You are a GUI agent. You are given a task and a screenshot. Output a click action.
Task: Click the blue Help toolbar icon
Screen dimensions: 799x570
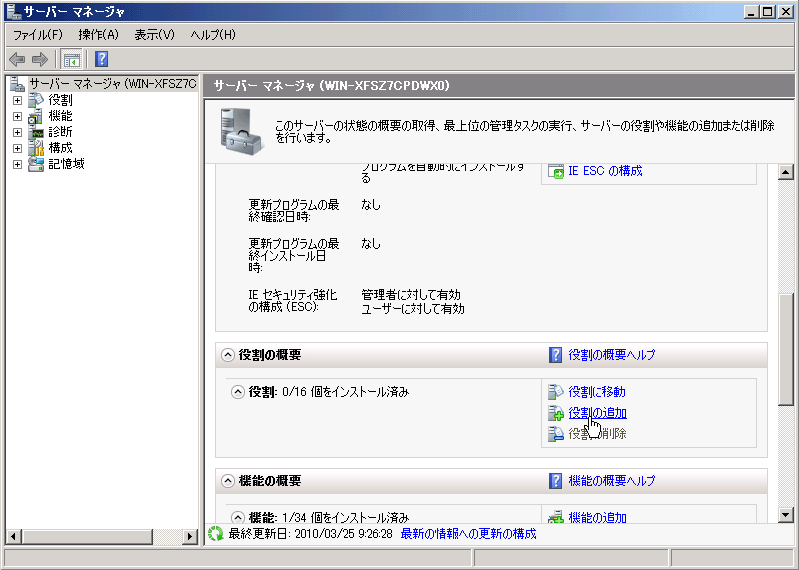coord(101,59)
